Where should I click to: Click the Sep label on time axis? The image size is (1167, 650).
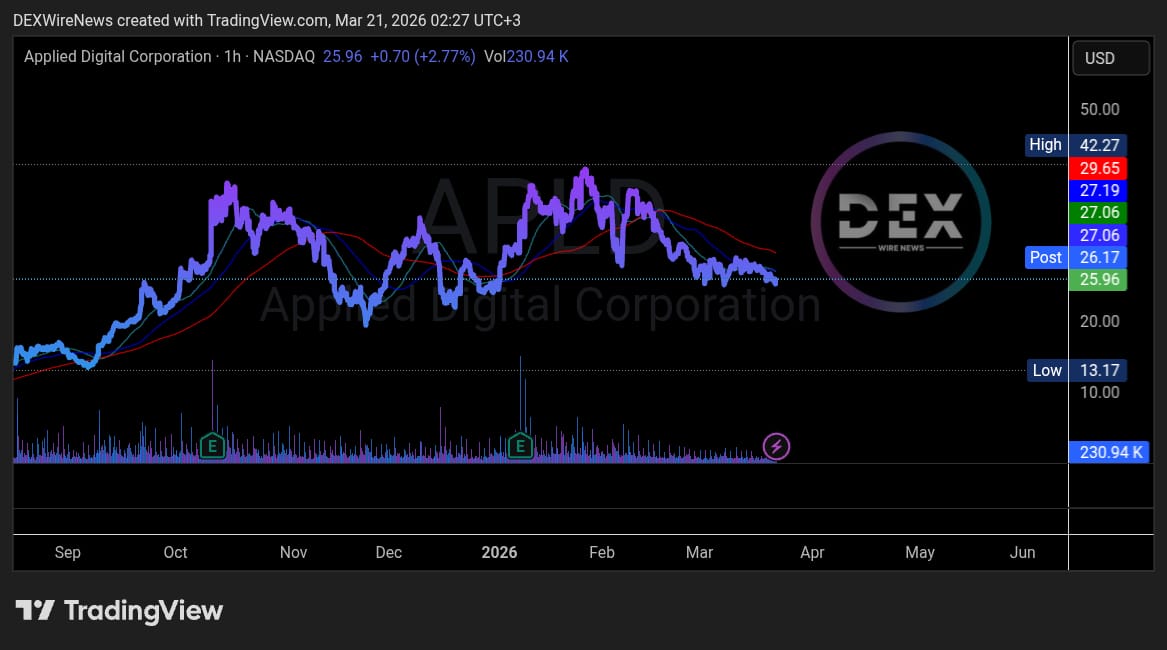tap(68, 552)
